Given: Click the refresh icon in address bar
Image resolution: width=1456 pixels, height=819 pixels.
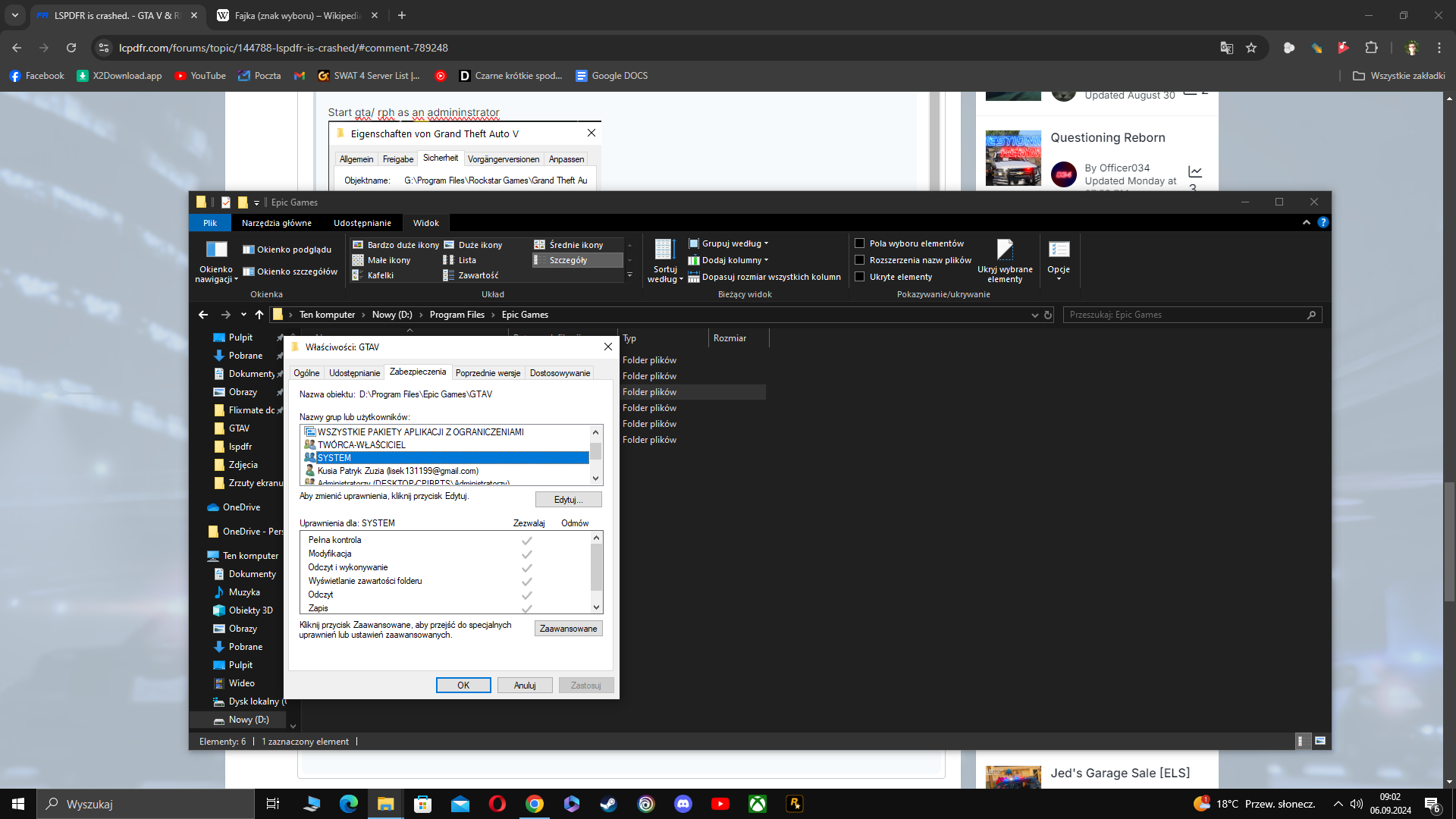Looking at the screenshot, I should tap(1048, 315).
